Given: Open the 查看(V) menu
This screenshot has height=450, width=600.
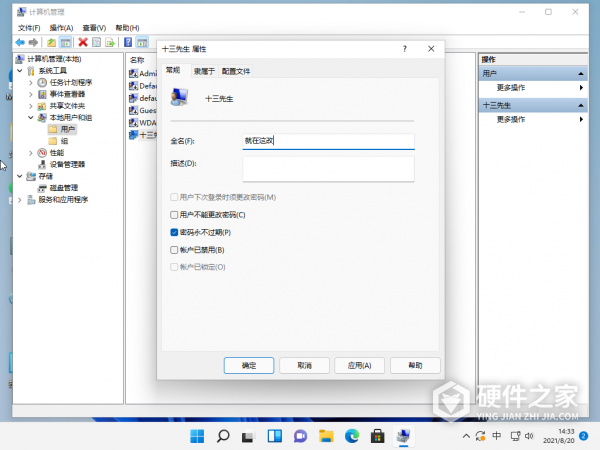Looking at the screenshot, I should point(94,28).
